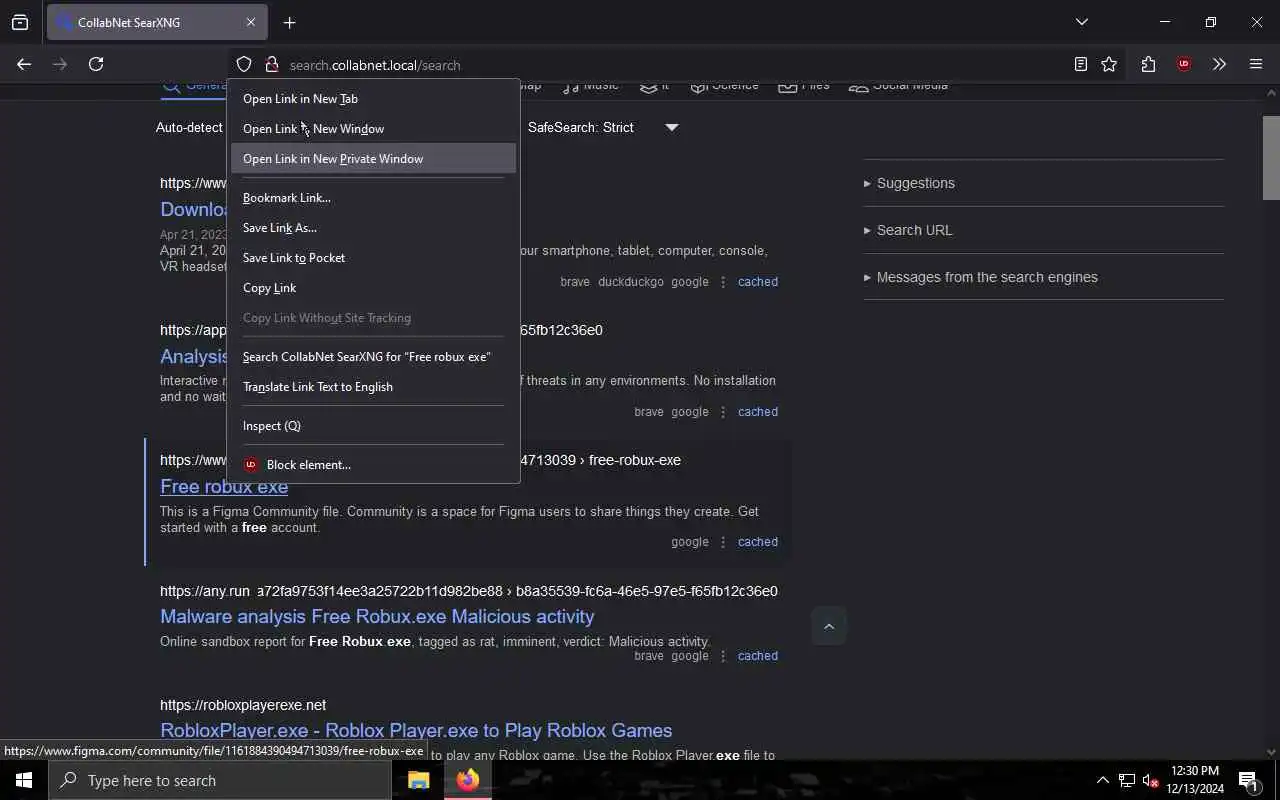
Task: Select Copy Link menu entry
Action: click(x=373, y=288)
